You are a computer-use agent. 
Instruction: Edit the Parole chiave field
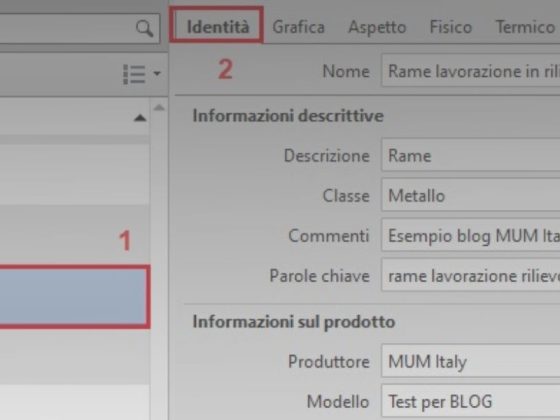tap(471, 276)
